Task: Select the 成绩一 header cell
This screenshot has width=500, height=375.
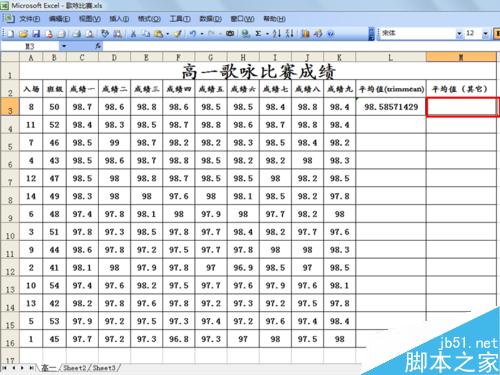Action: 82,89
